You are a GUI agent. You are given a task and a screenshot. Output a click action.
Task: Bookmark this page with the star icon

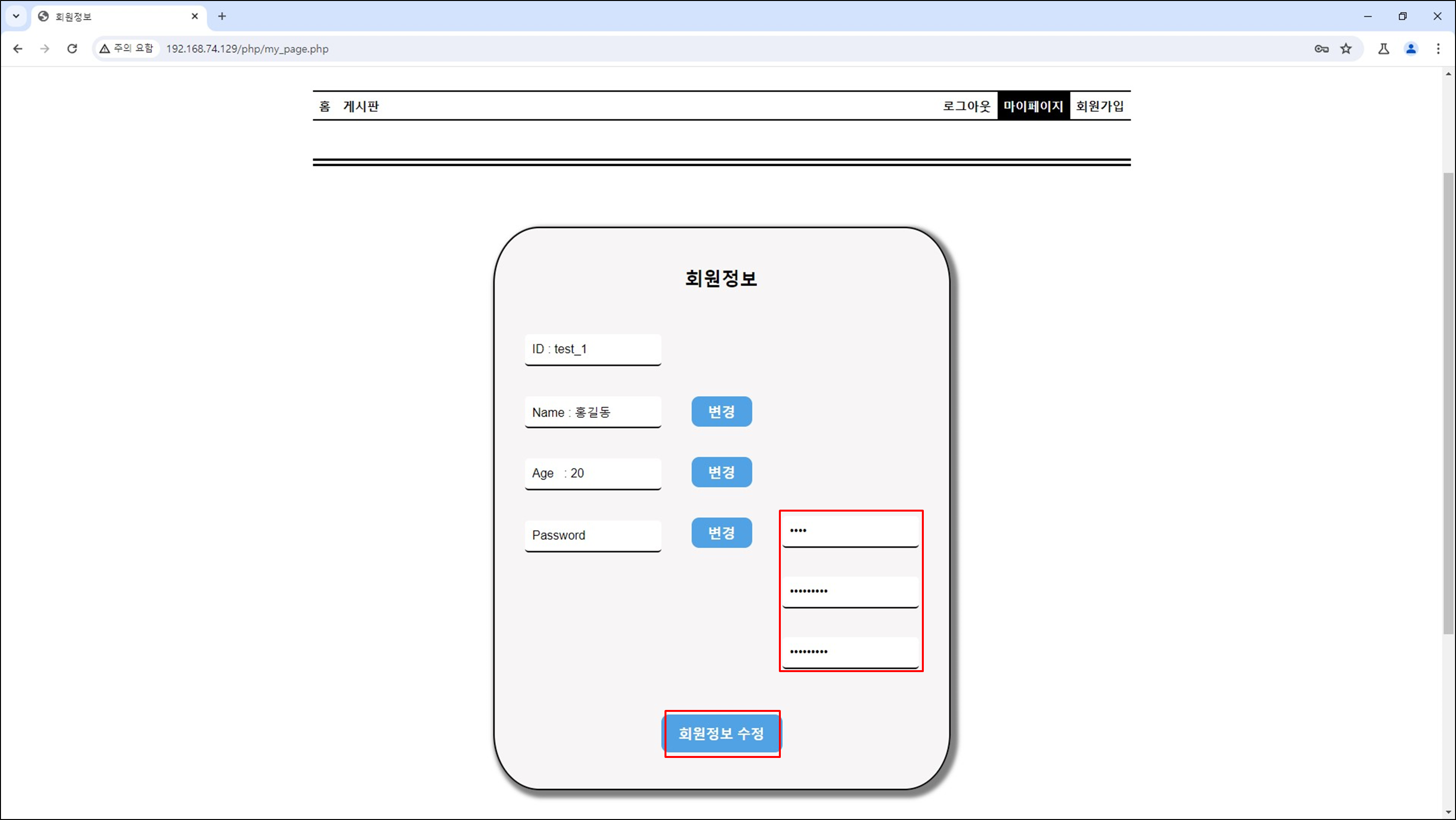pyautogui.click(x=1346, y=48)
